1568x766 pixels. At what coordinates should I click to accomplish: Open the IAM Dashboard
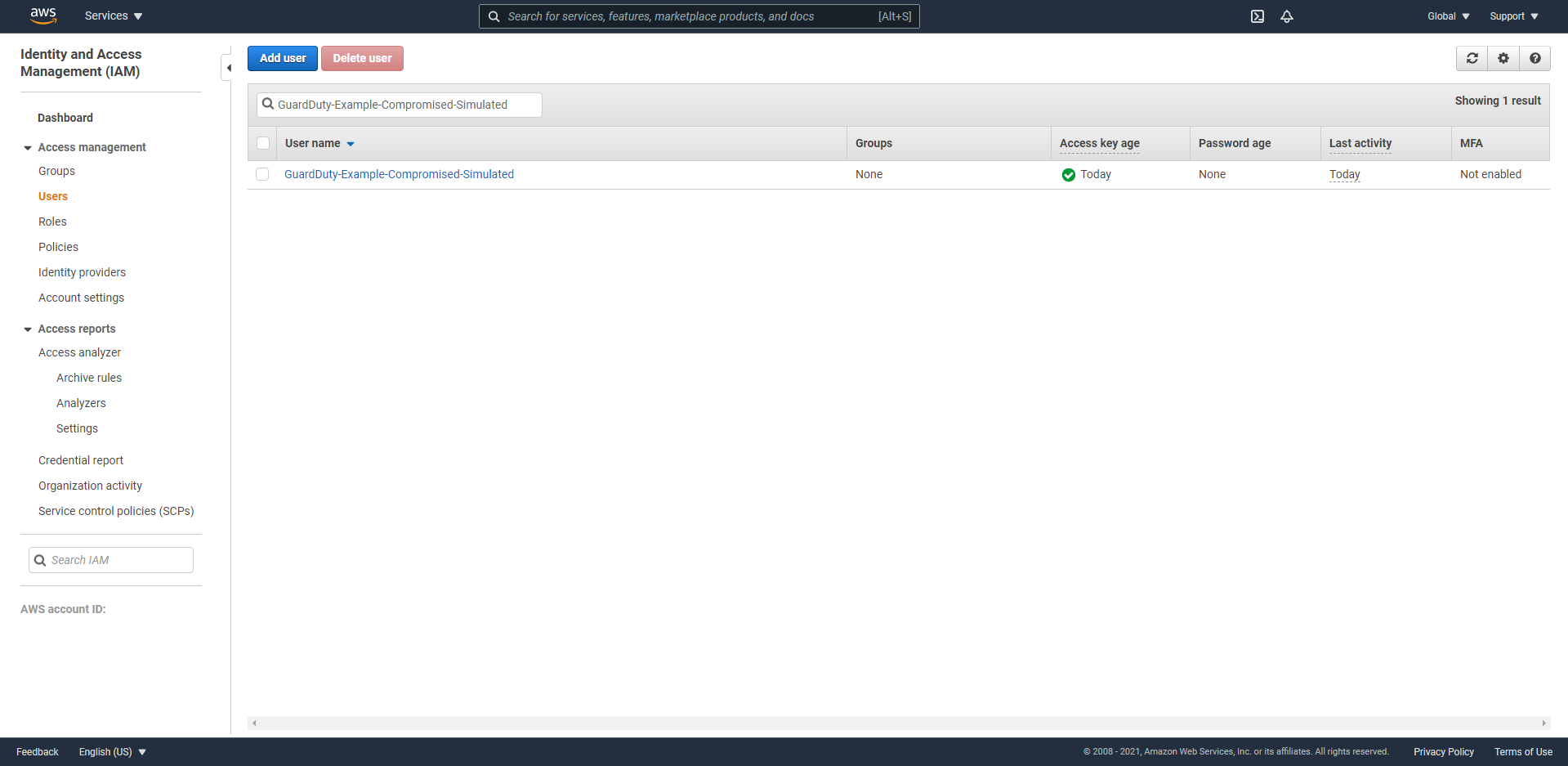(x=65, y=118)
